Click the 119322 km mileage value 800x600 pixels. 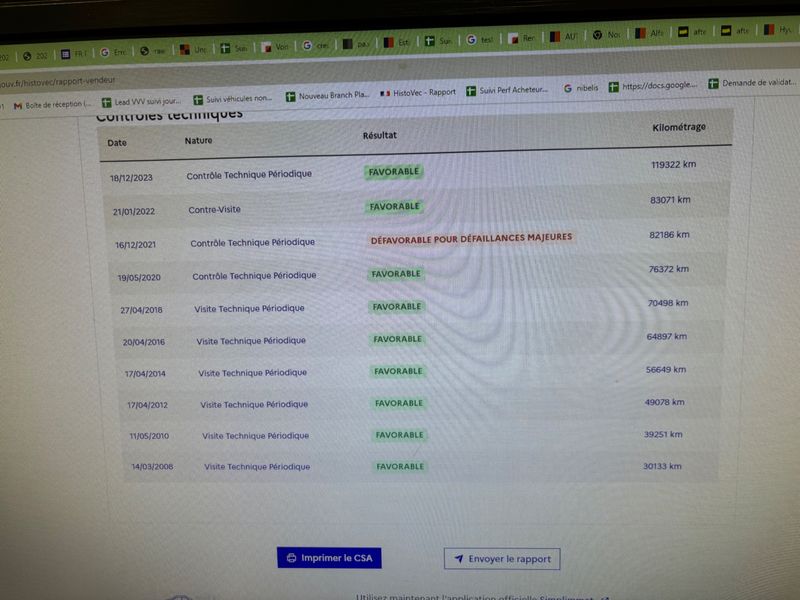coord(673,164)
